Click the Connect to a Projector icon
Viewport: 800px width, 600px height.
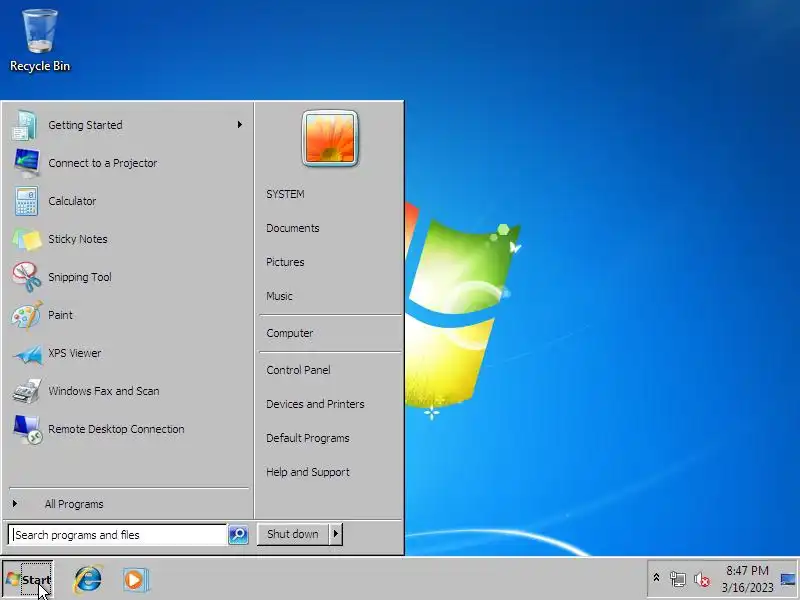pos(27,163)
